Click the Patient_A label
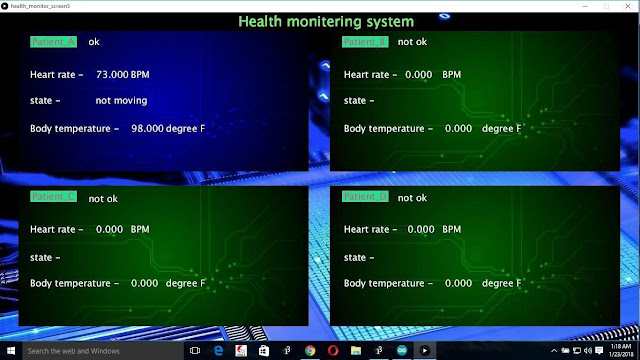 53,42
